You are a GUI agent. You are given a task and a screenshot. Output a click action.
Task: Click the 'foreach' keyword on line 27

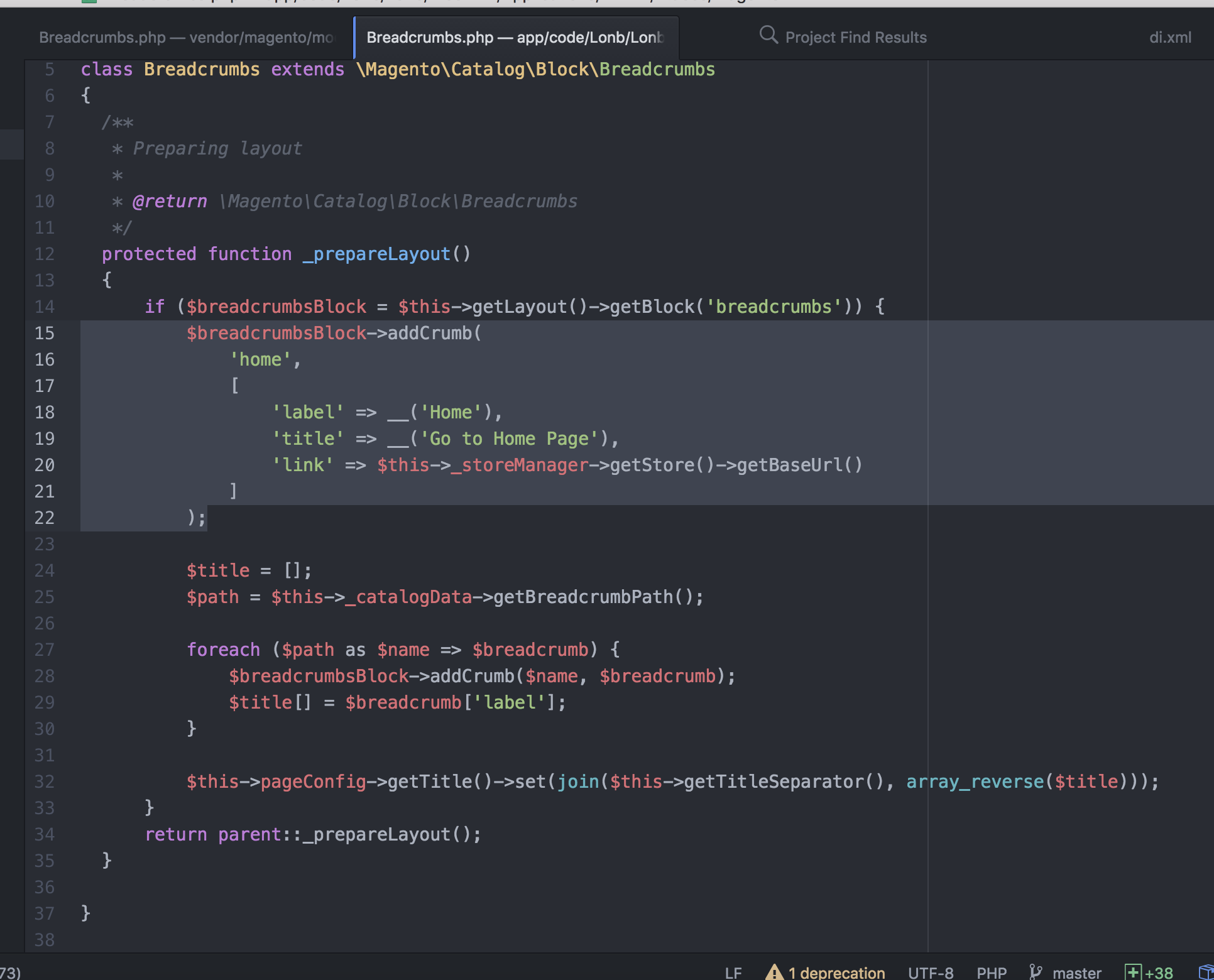click(223, 650)
